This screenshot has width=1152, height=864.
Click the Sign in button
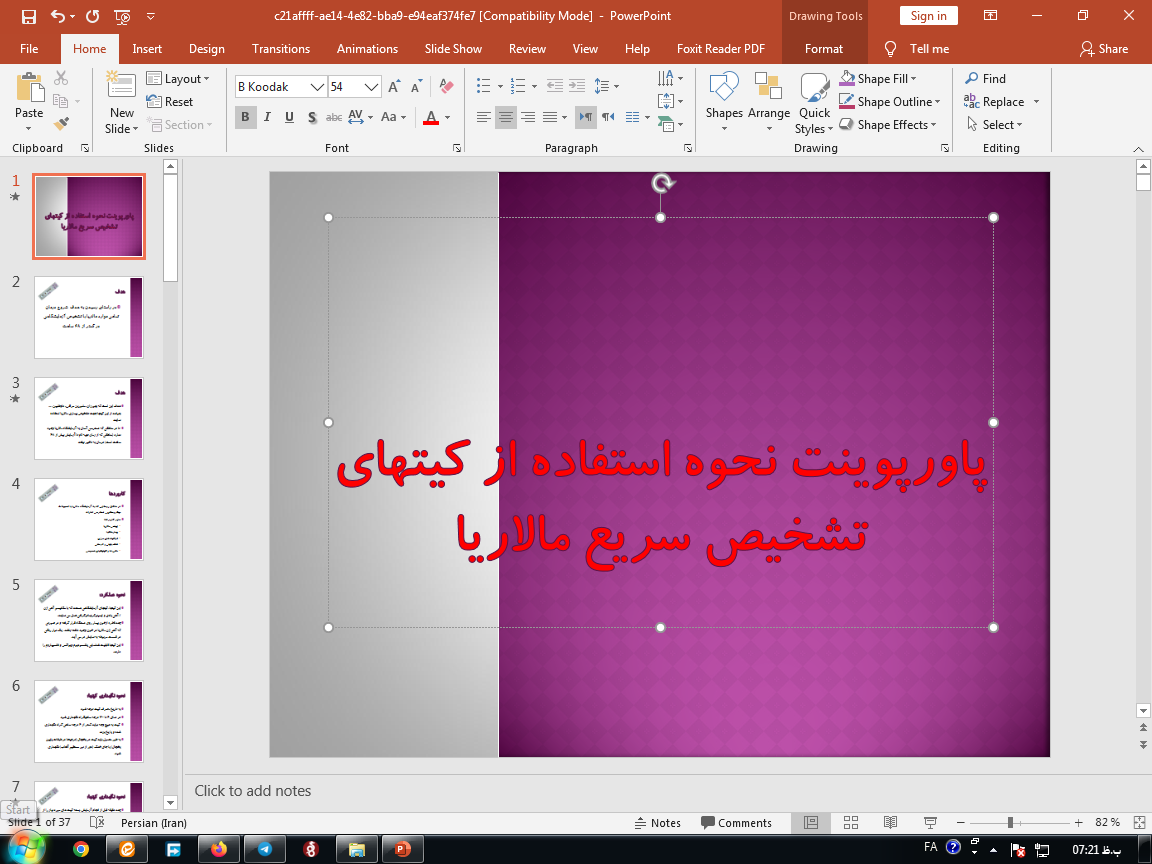pos(928,15)
